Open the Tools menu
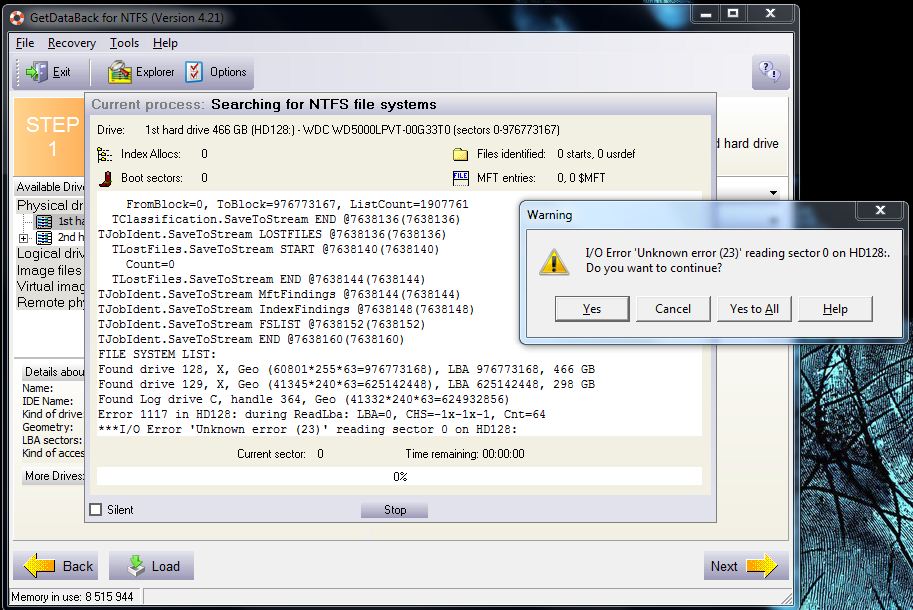 click(x=125, y=43)
